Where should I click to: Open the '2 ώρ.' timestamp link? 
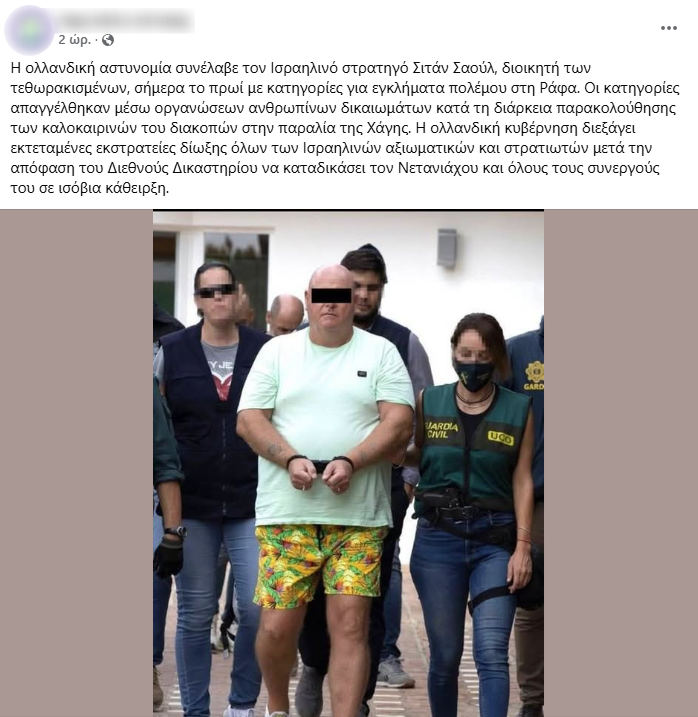[x=75, y=40]
